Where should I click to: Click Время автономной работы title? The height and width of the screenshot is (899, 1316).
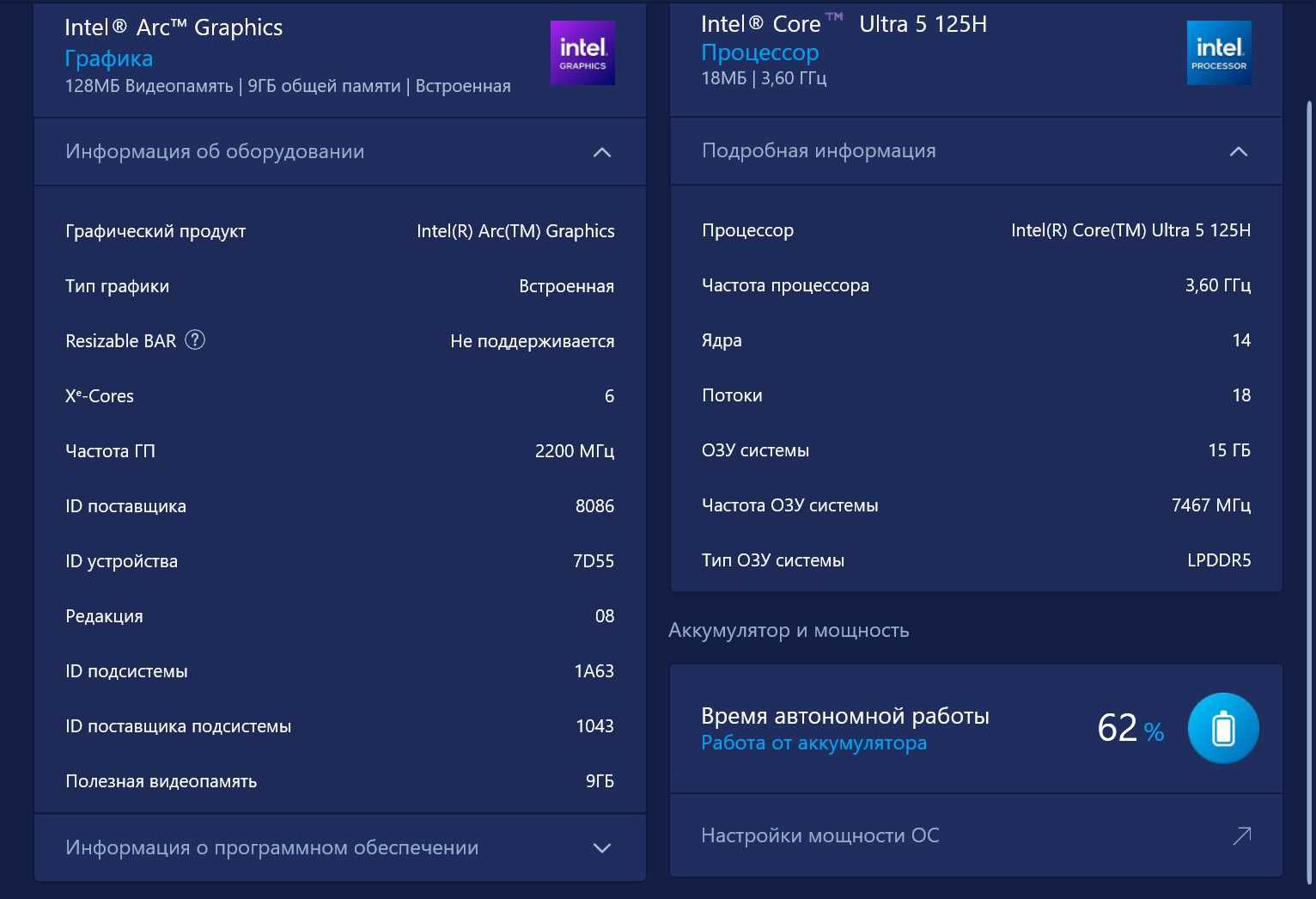pyautogui.click(x=845, y=716)
